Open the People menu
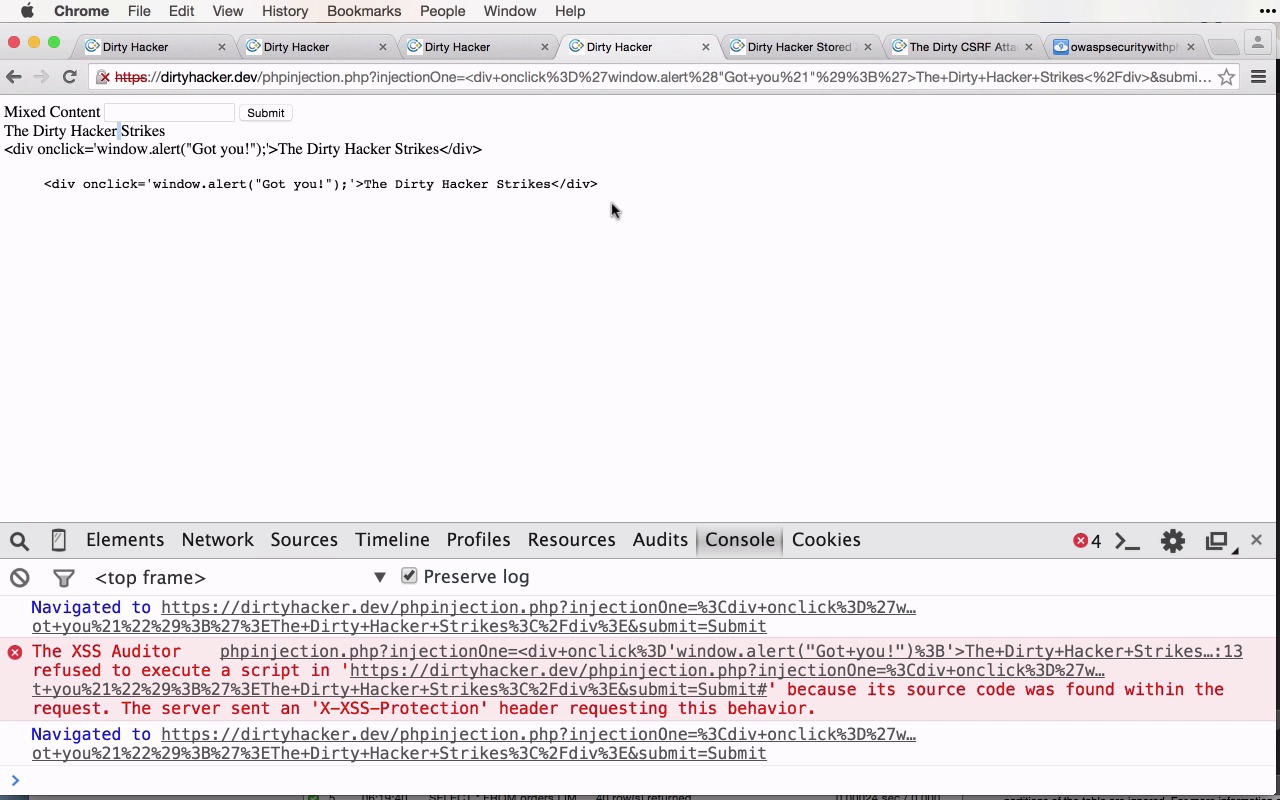Screen dimensions: 1280x800 [442, 11]
